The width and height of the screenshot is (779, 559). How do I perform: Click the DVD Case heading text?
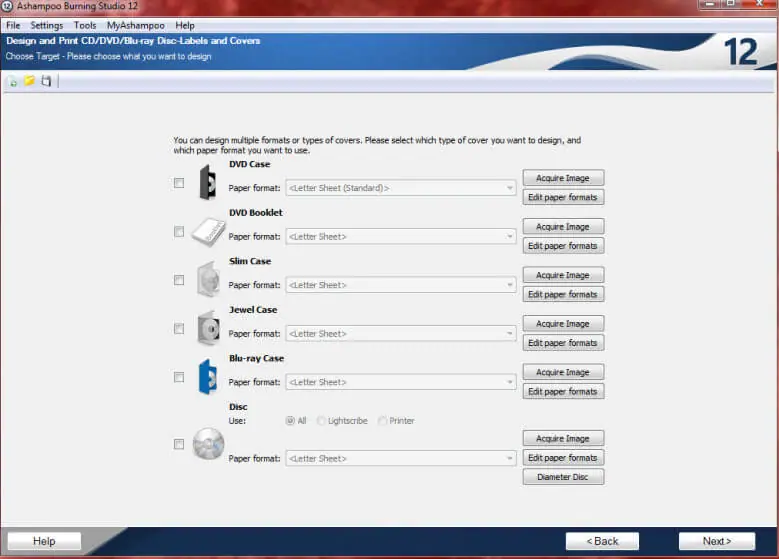(x=249, y=164)
